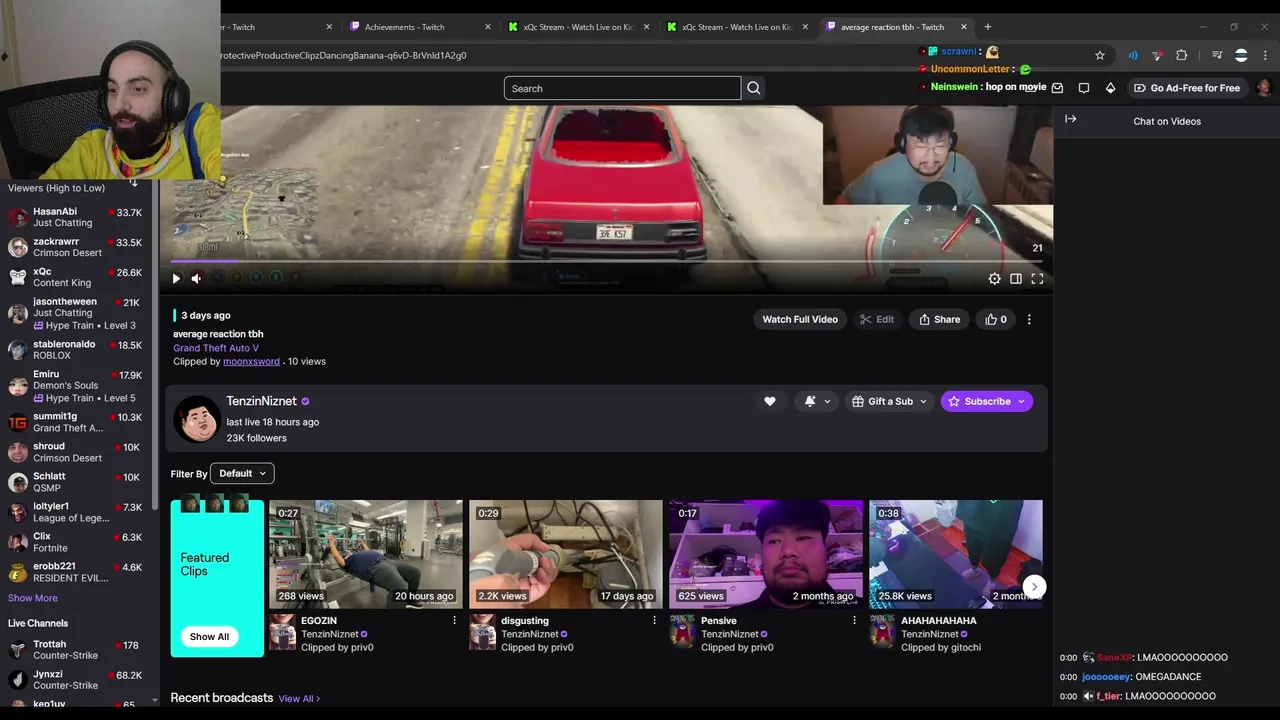
Task: Open HasanAbi channel in sidebar
Action: (x=78, y=217)
